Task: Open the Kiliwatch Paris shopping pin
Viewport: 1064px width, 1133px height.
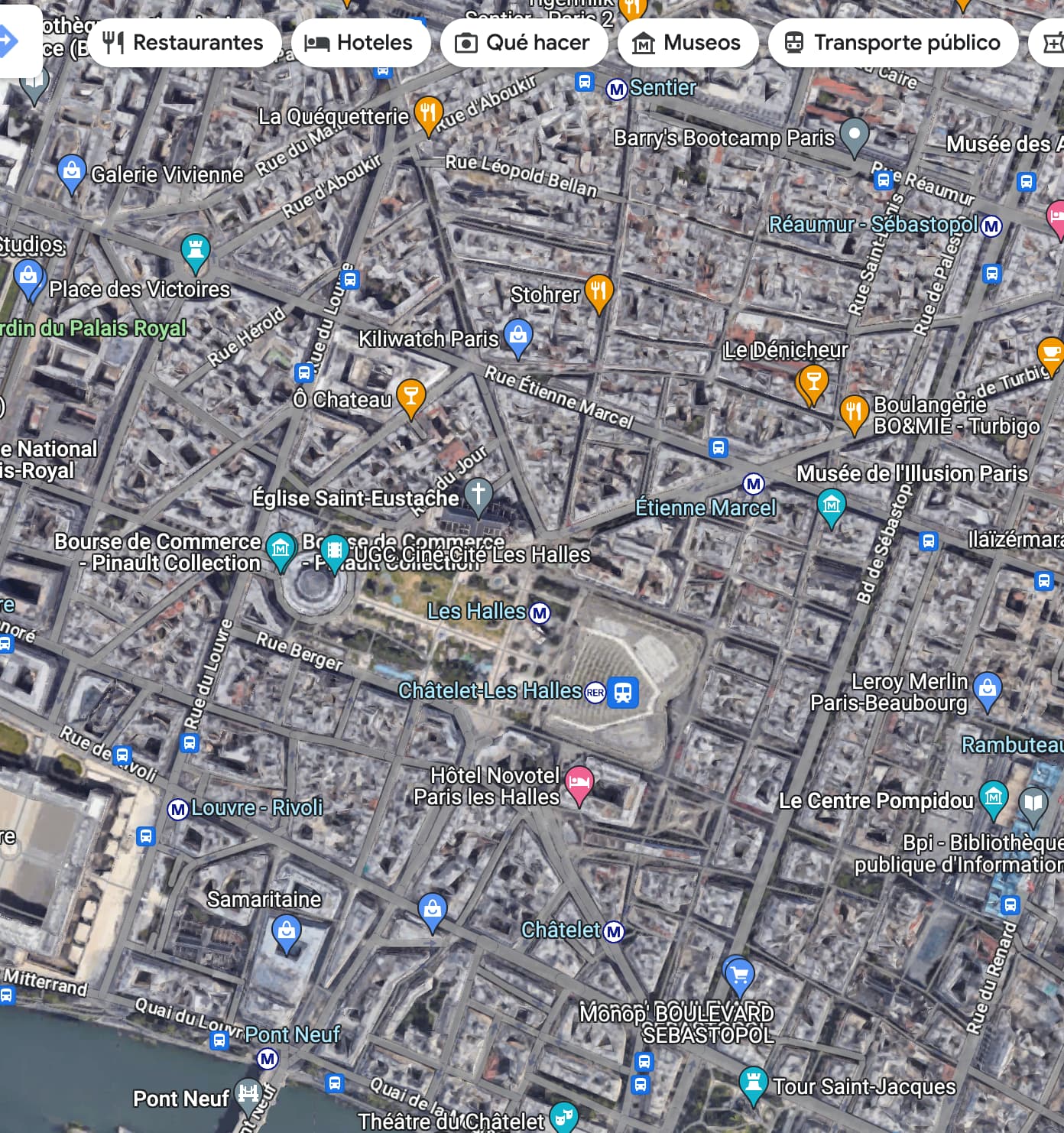Action: 518,336
